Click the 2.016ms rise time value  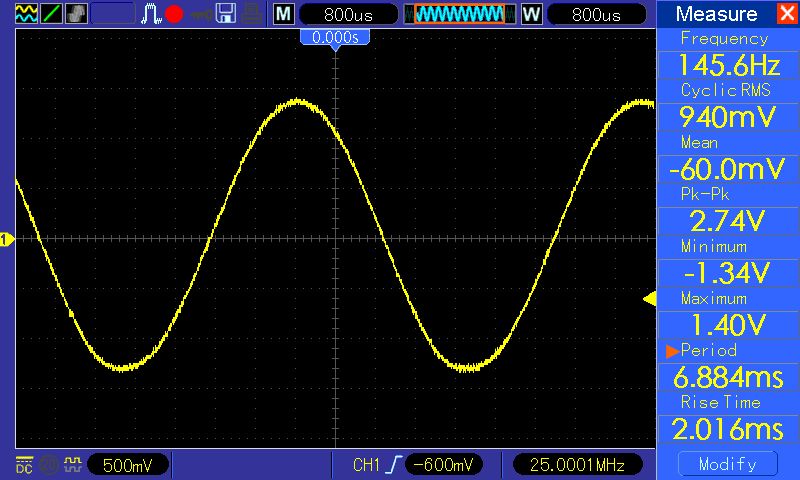729,430
